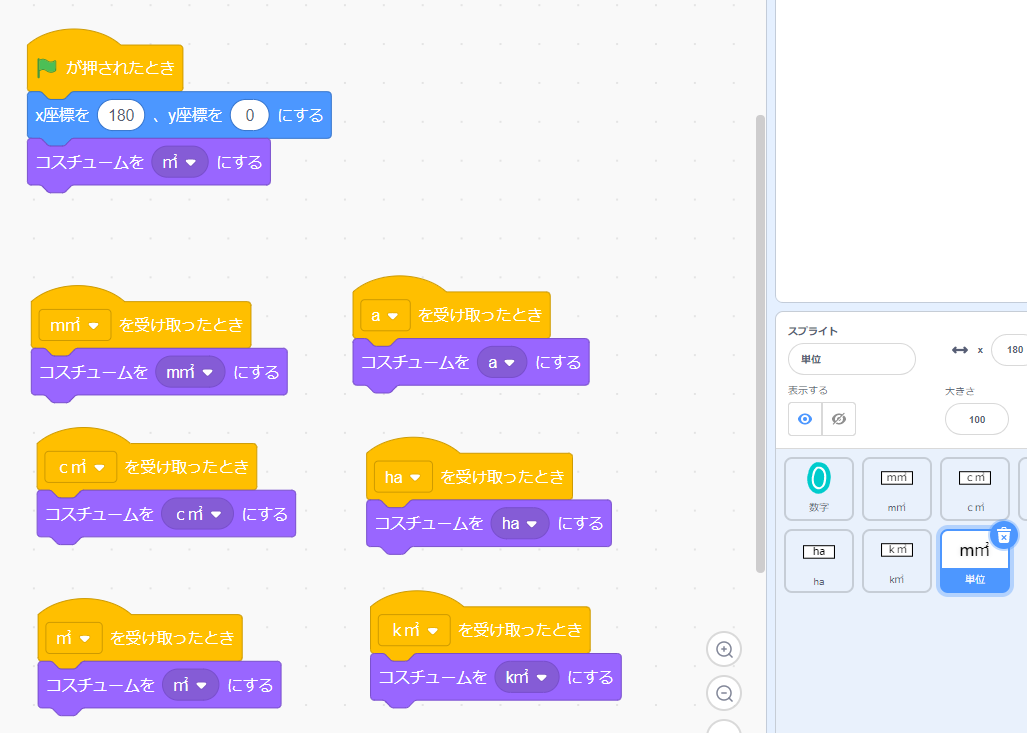This screenshot has height=733, width=1027.
Task: Click the workspace vertical scrollbar
Action: coord(760,340)
